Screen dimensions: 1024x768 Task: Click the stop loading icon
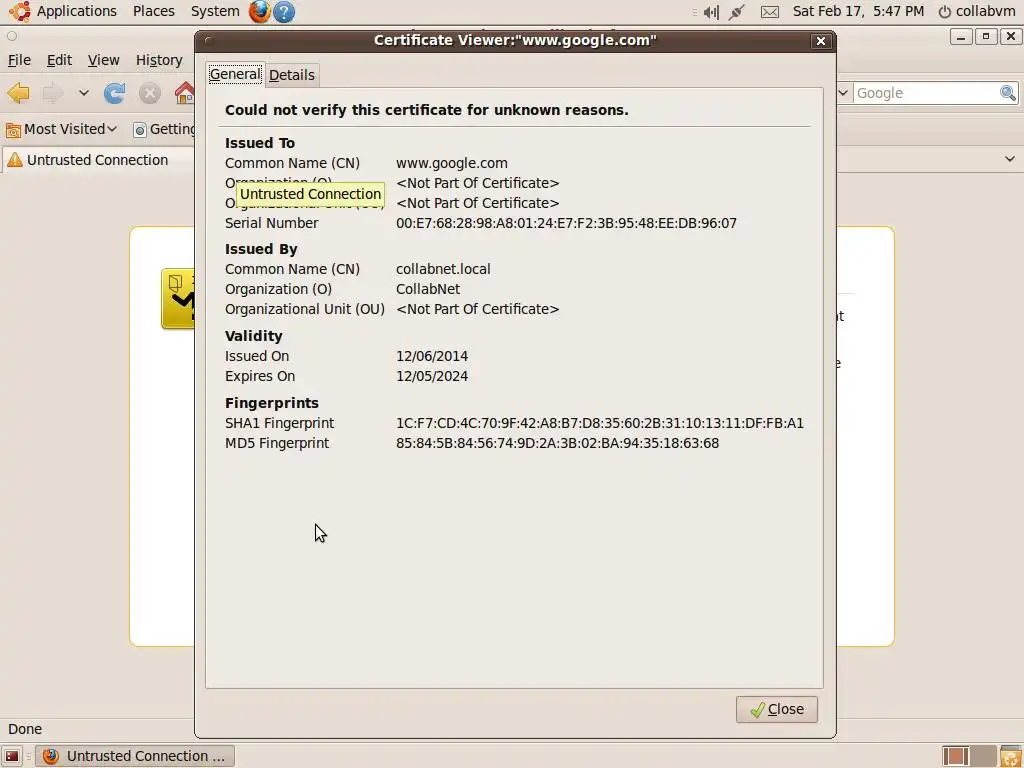(x=150, y=93)
